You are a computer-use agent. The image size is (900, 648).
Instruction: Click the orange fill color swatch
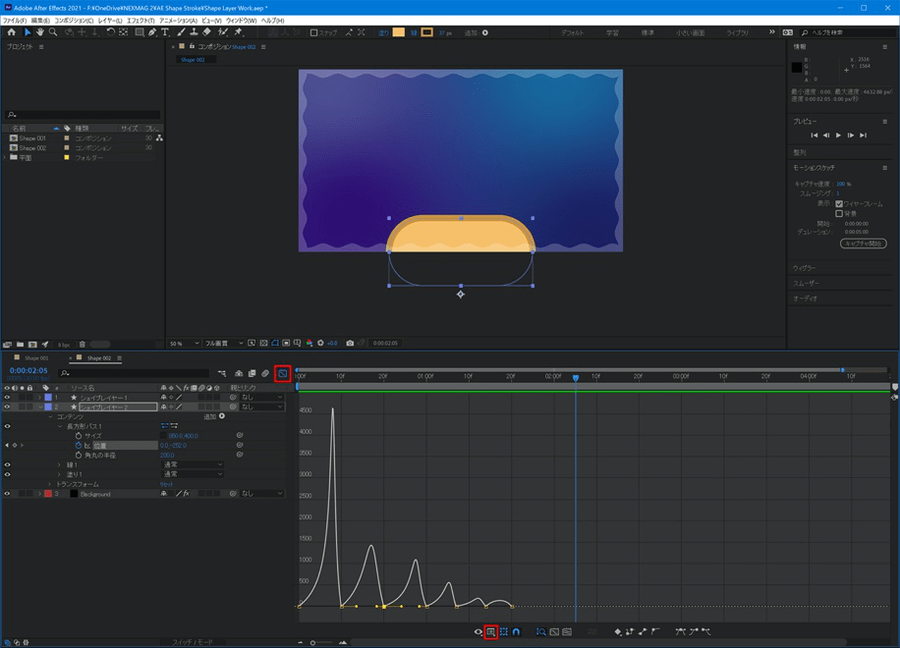point(399,32)
